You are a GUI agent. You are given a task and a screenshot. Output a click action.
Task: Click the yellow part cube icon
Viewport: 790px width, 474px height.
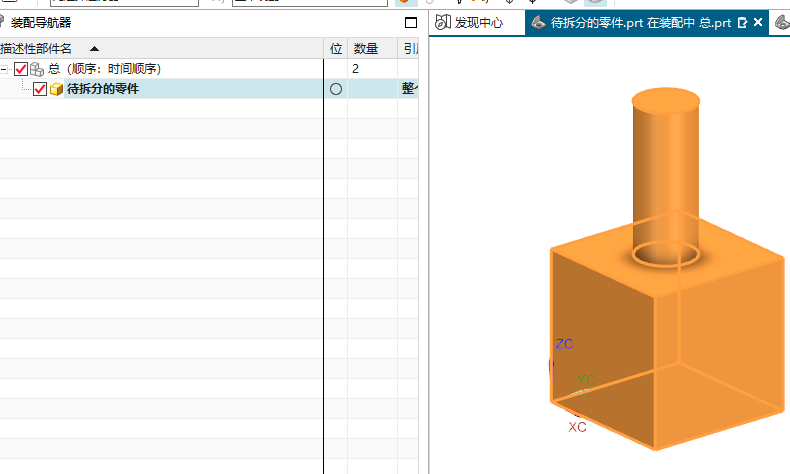point(57,89)
